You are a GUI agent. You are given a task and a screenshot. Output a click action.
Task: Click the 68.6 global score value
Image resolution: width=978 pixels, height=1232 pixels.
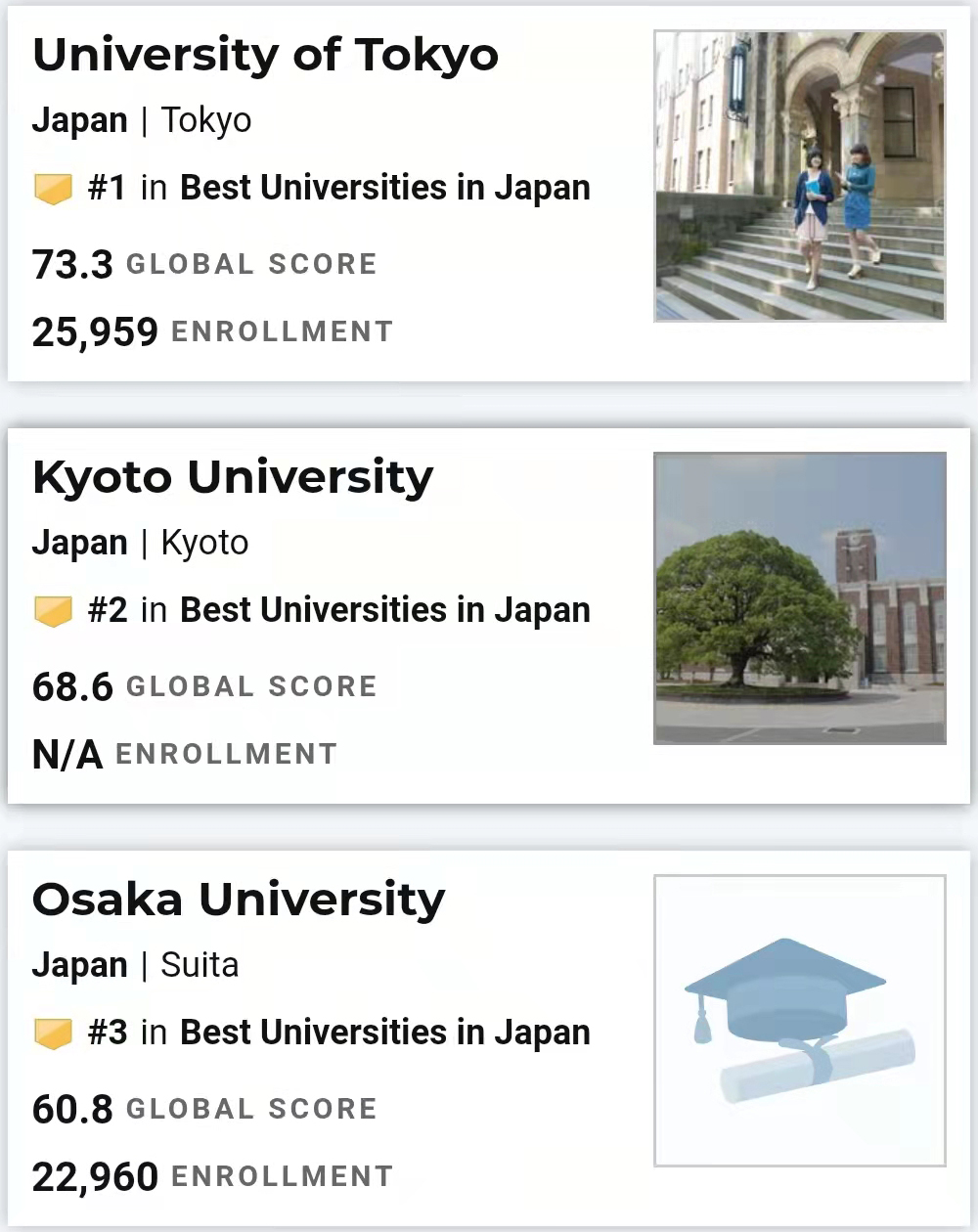[72, 687]
